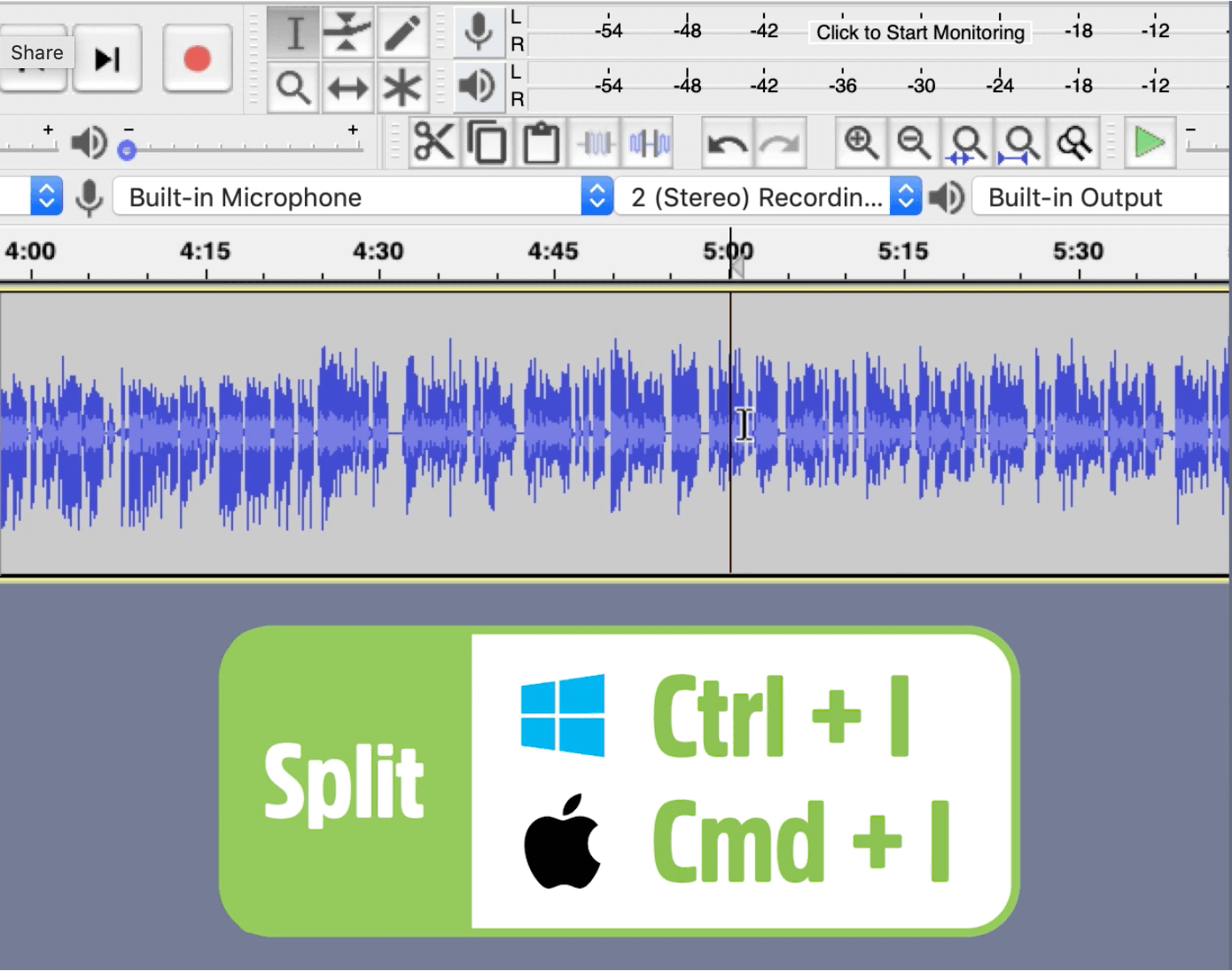Trim audio outside selection

pos(594,142)
